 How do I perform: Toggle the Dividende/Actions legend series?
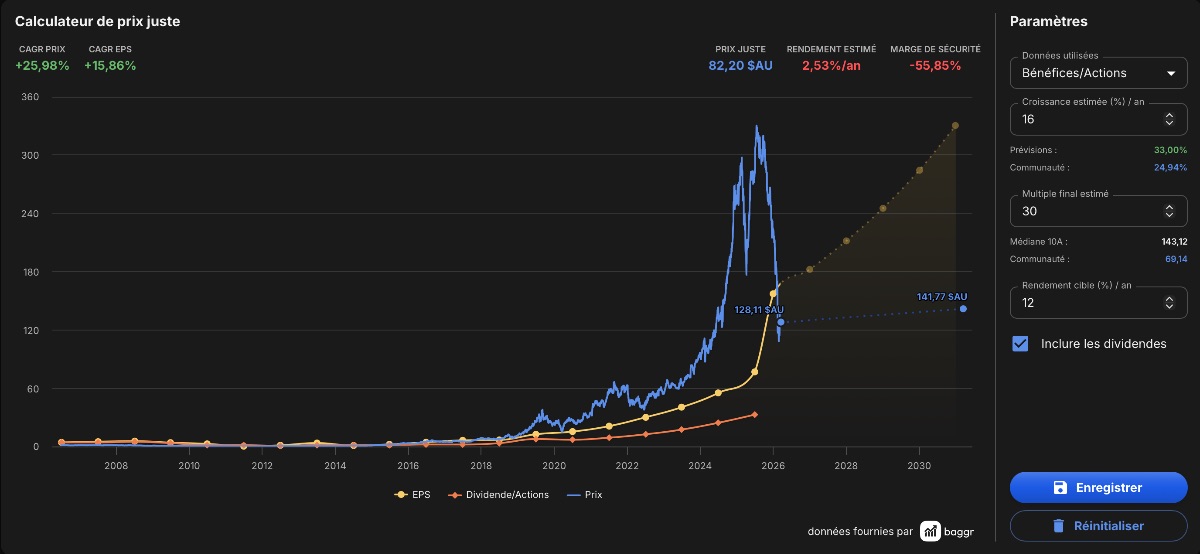499,494
